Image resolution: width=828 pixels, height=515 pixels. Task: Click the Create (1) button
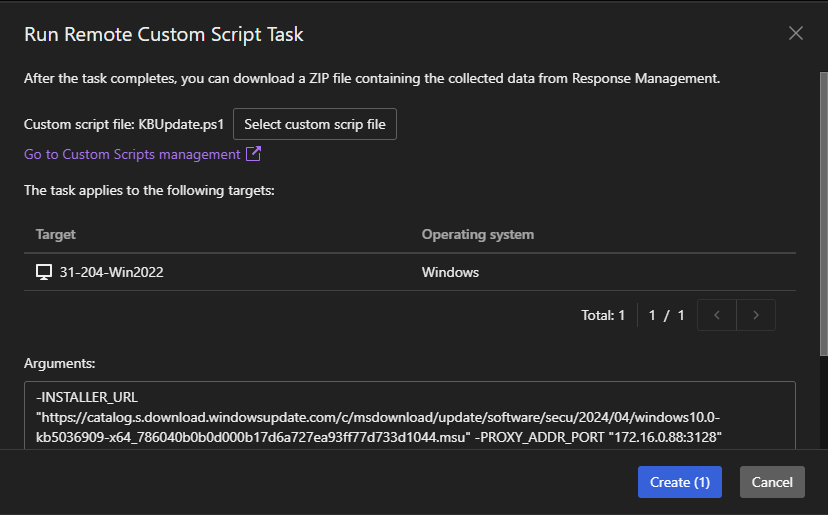679,482
